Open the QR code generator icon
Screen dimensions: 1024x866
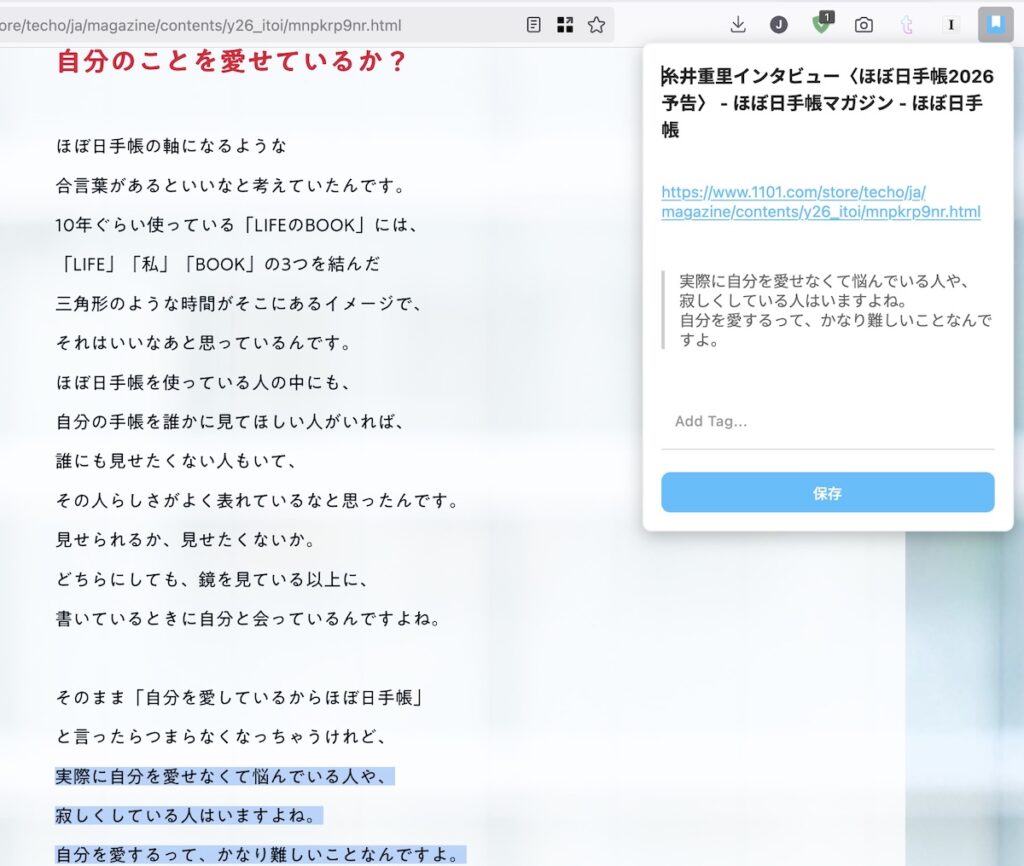[x=565, y=25]
